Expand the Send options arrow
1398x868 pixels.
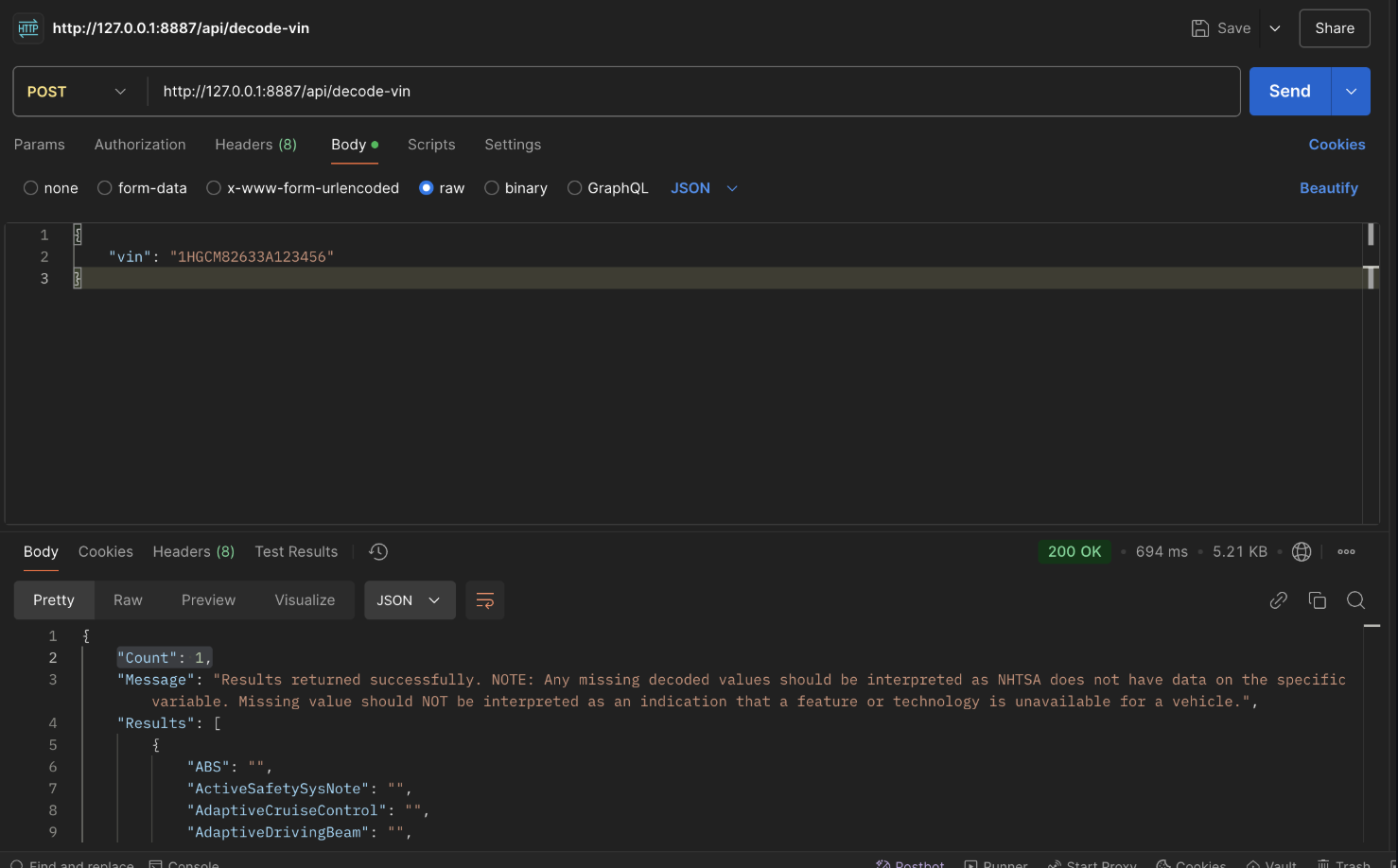click(1351, 92)
